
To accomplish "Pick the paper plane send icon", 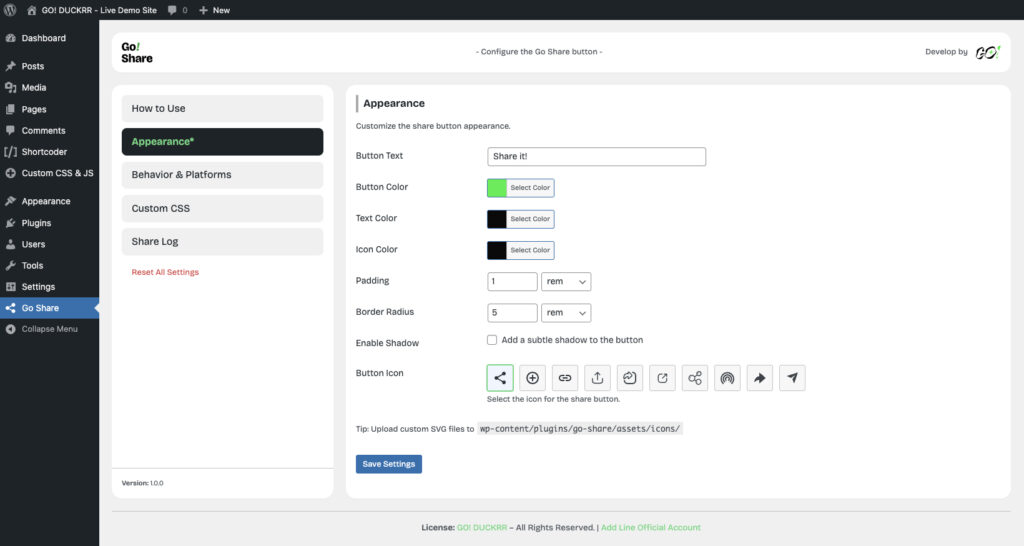I will tap(792, 378).
